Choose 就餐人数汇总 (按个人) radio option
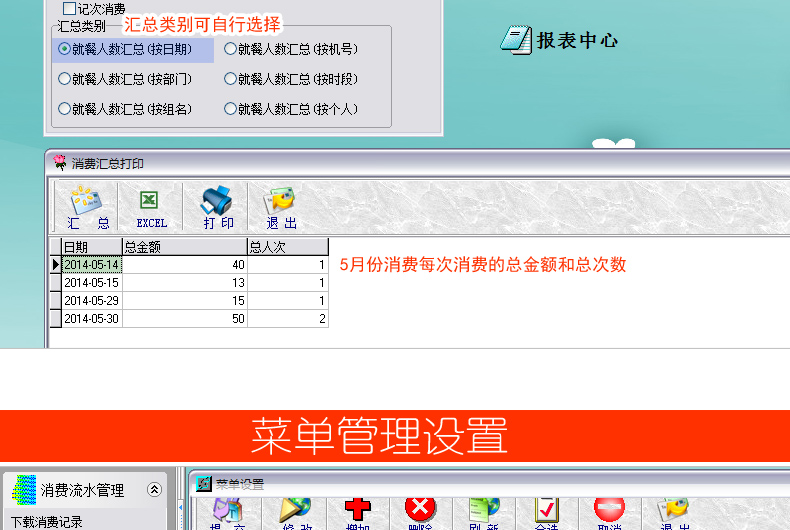 [231, 109]
